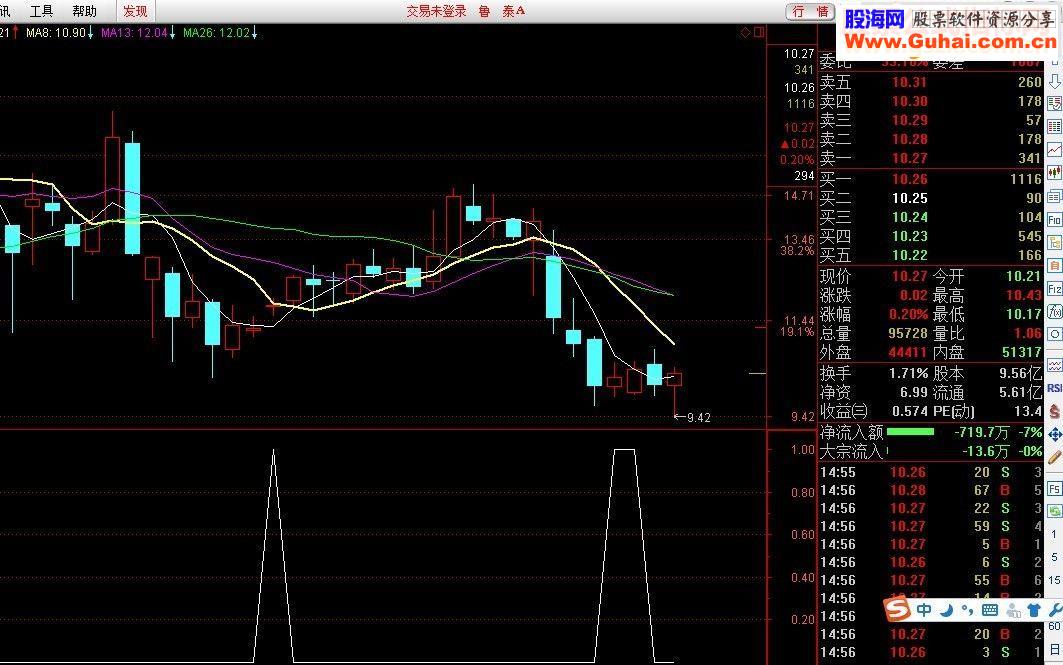Click the 换手 value 1.71%
1063x665 pixels.
908,374
